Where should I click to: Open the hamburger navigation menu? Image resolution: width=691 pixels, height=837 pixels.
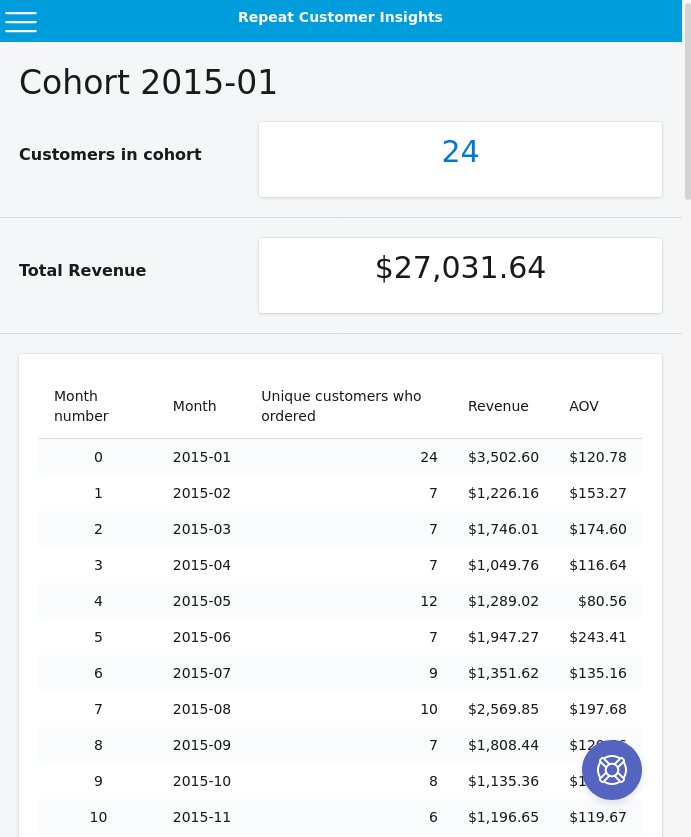pos(21,22)
